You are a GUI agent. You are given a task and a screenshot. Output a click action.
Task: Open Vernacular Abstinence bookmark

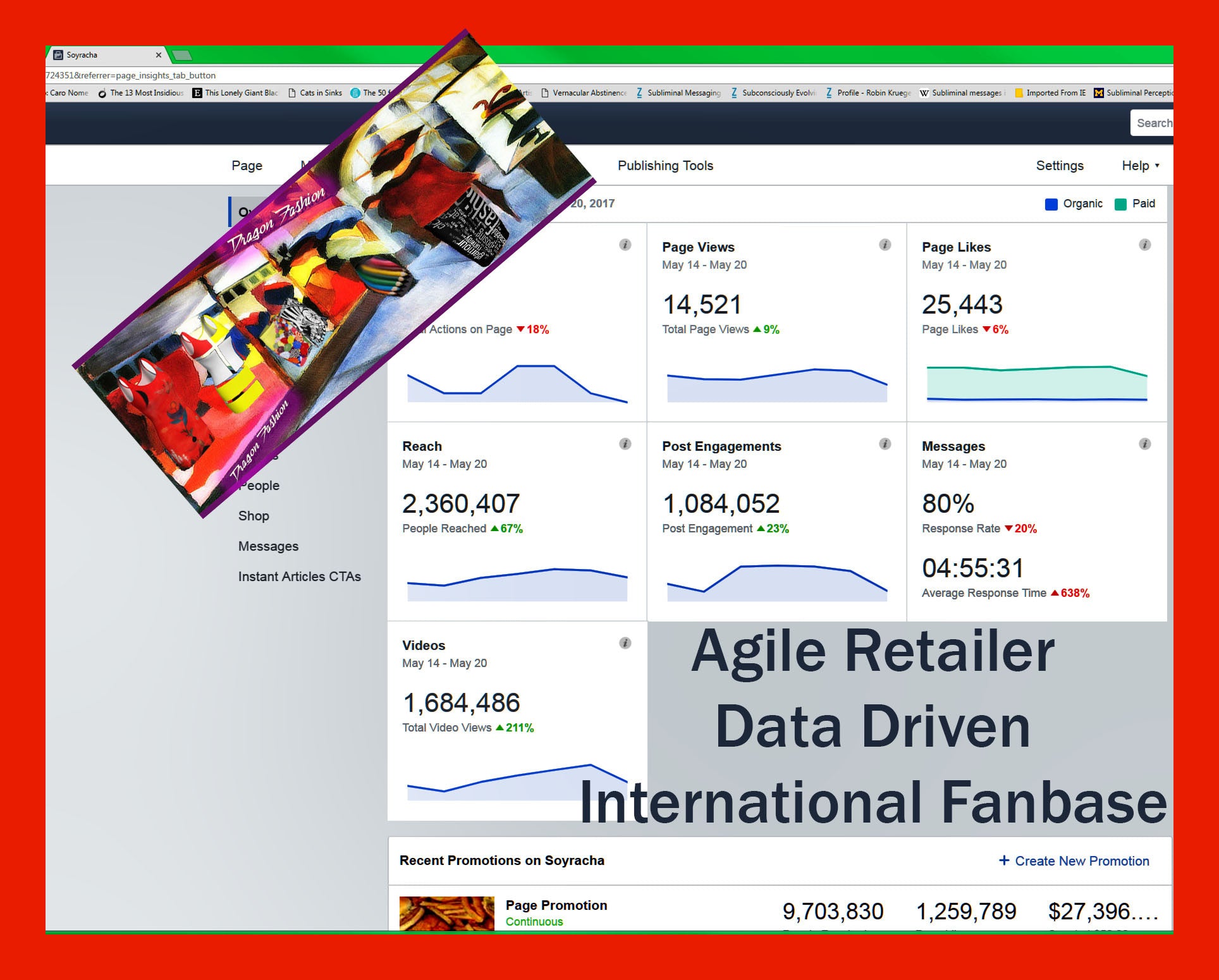(x=584, y=93)
